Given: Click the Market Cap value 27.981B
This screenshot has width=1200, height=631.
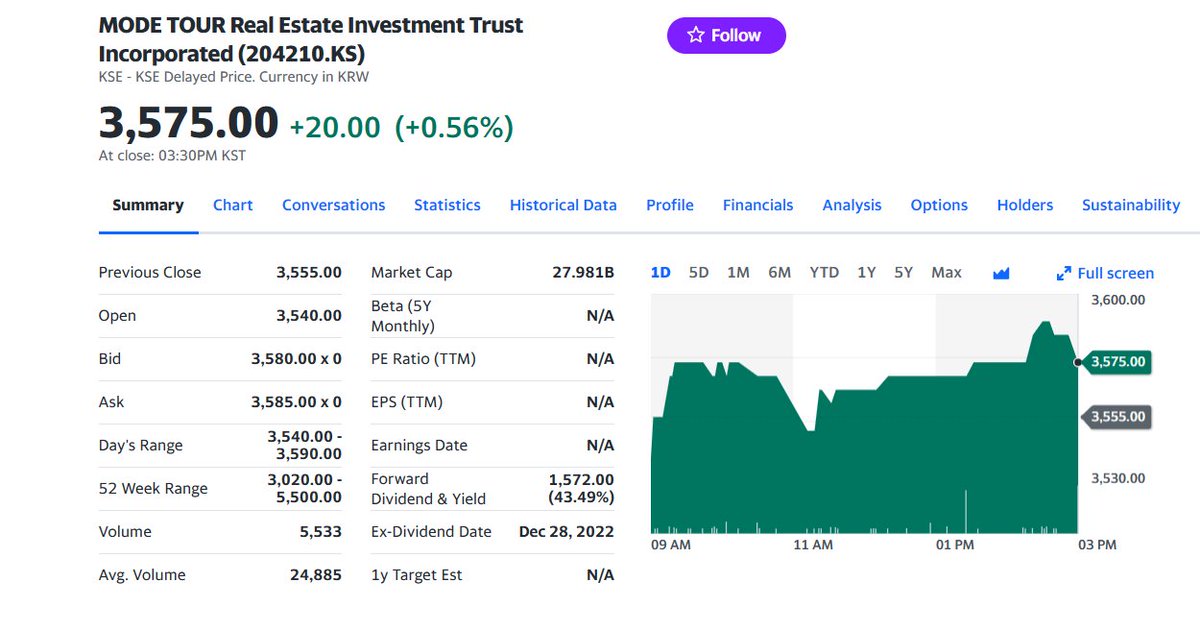Looking at the screenshot, I should 583,272.
